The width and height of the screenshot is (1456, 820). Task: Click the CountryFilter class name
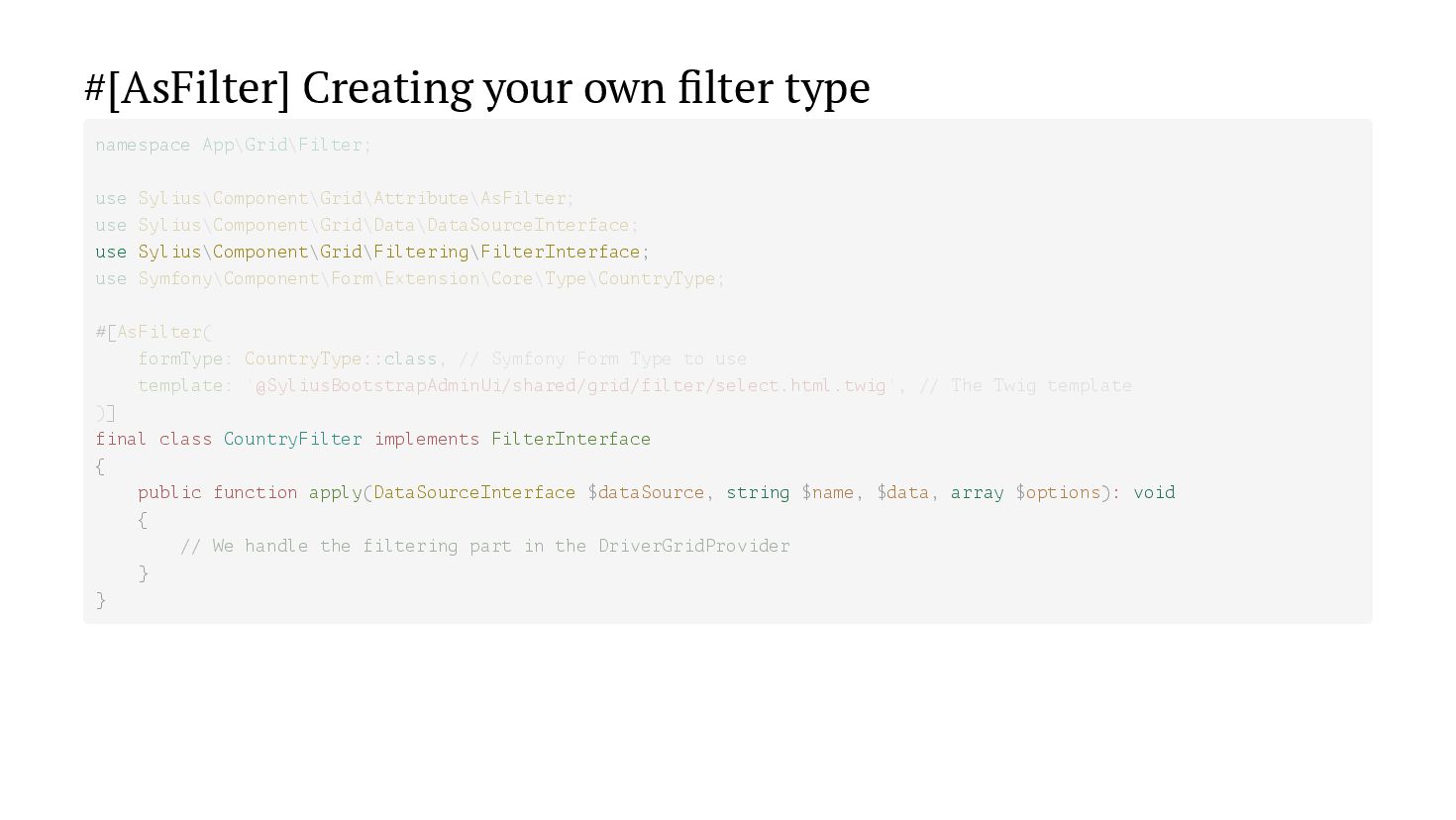293,440
